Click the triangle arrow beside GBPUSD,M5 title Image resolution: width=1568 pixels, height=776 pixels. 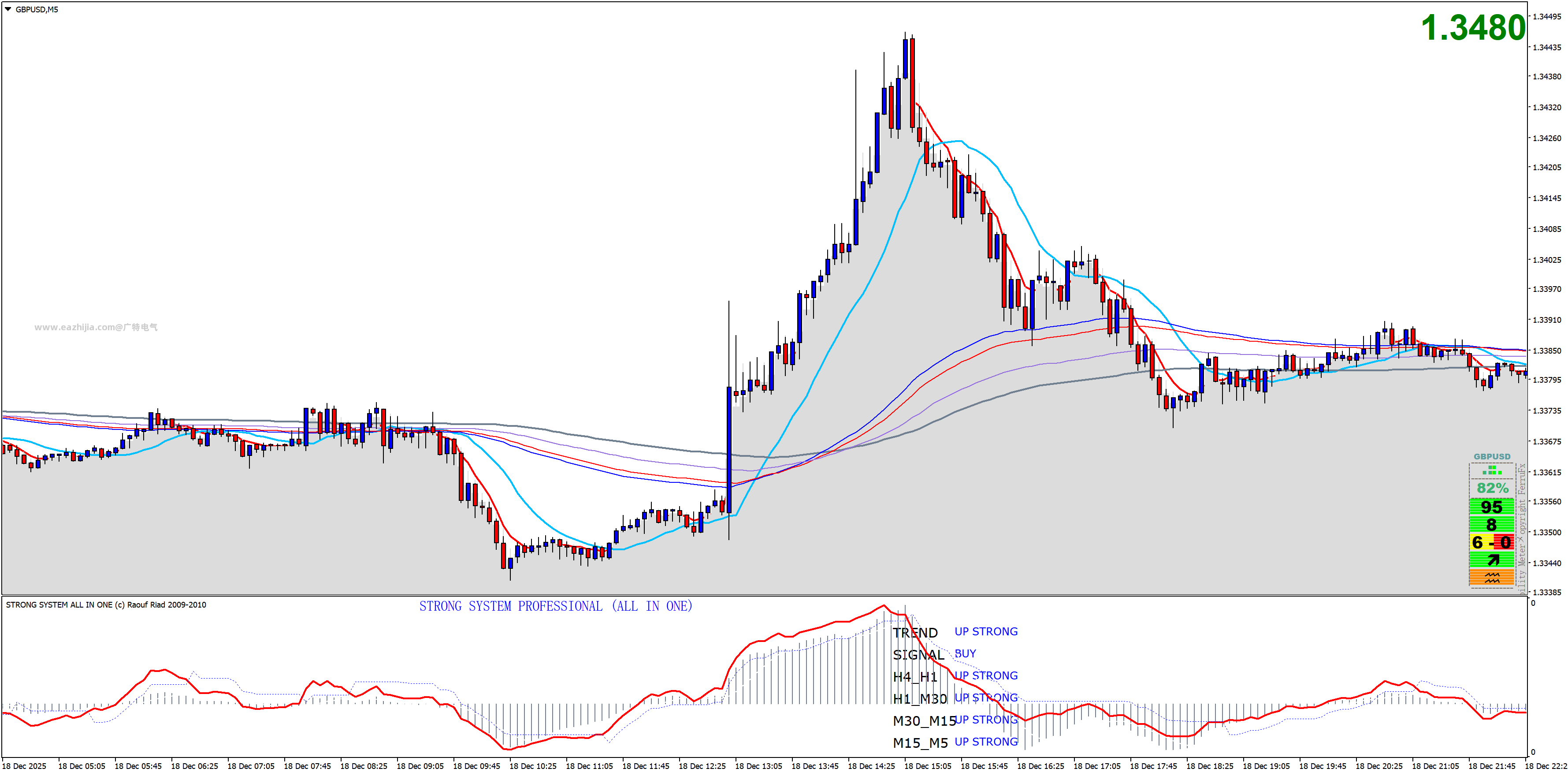pyautogui.click(x=8, y=9)
